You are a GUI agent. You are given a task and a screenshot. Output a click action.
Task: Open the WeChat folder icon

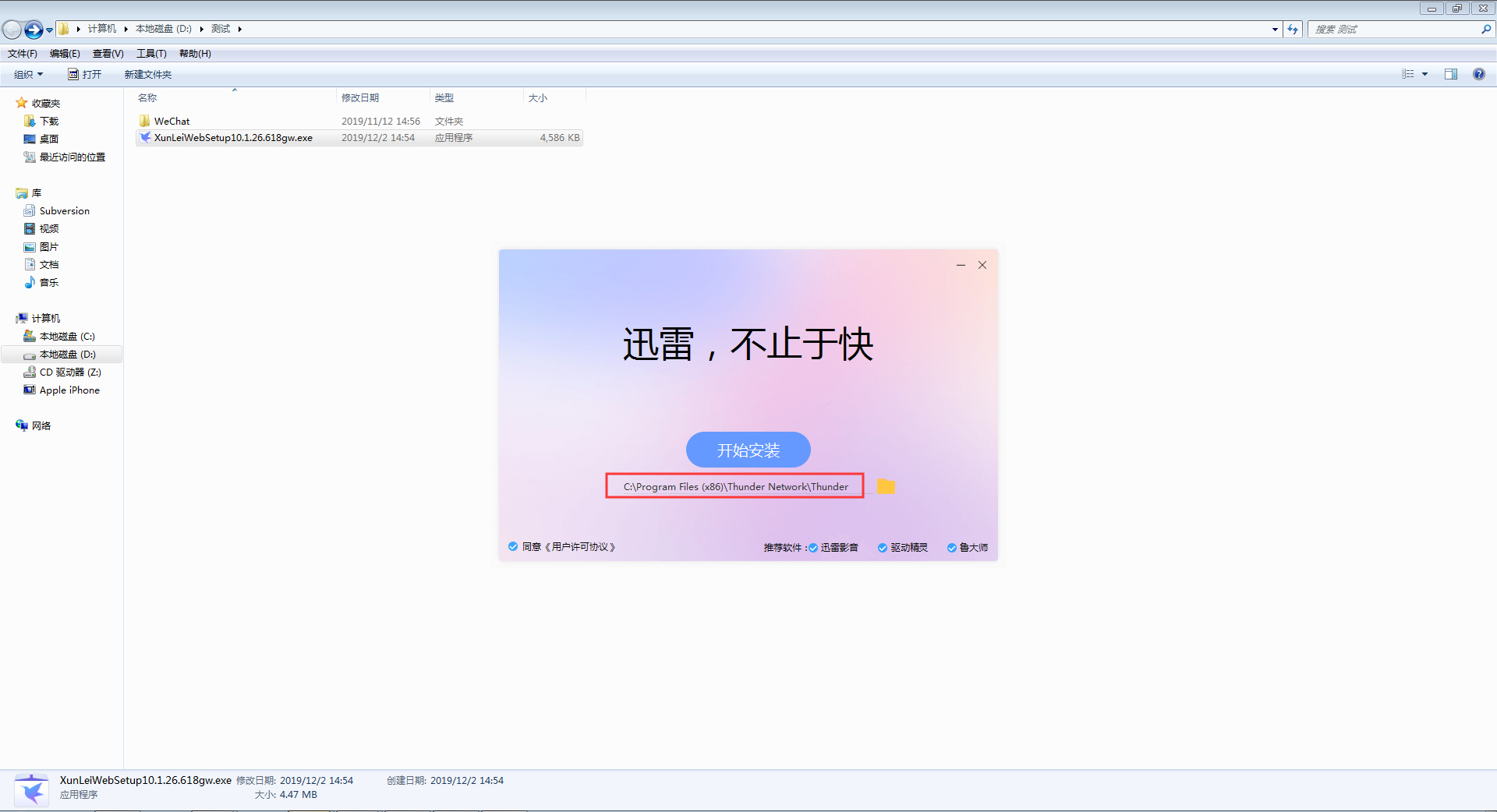(145, 121)
